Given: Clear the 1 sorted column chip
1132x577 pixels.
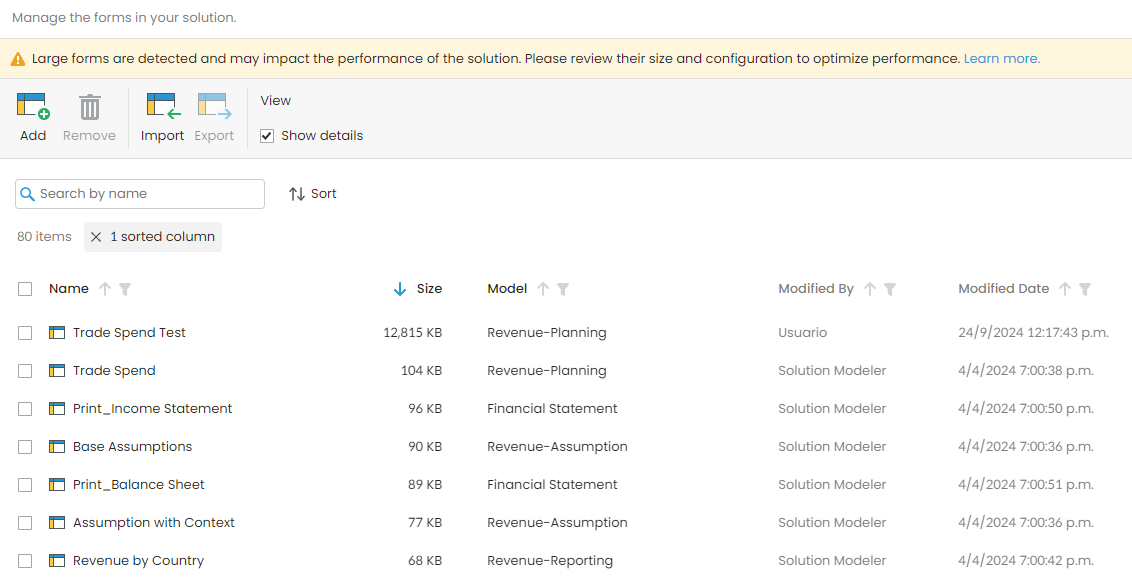Looking at the screenshot, I should pos(96,237).
